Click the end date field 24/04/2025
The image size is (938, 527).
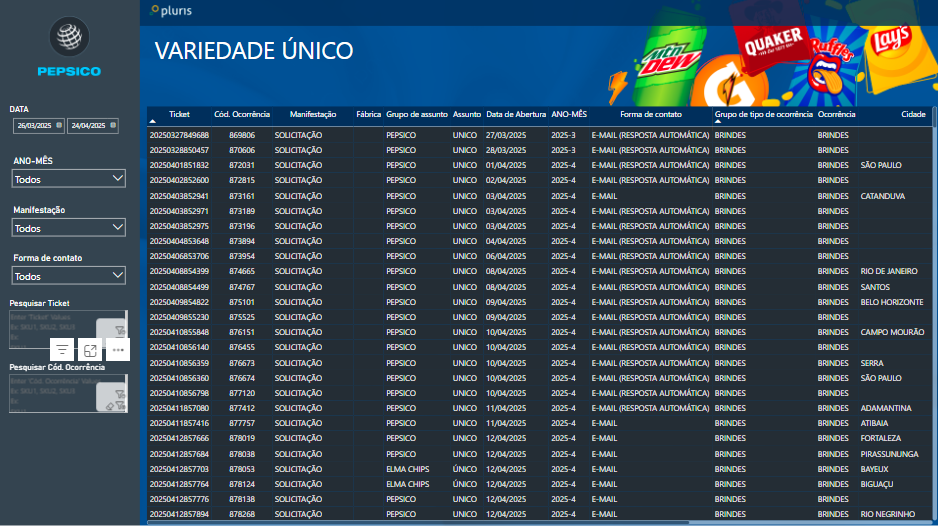(x=93, y=126)
